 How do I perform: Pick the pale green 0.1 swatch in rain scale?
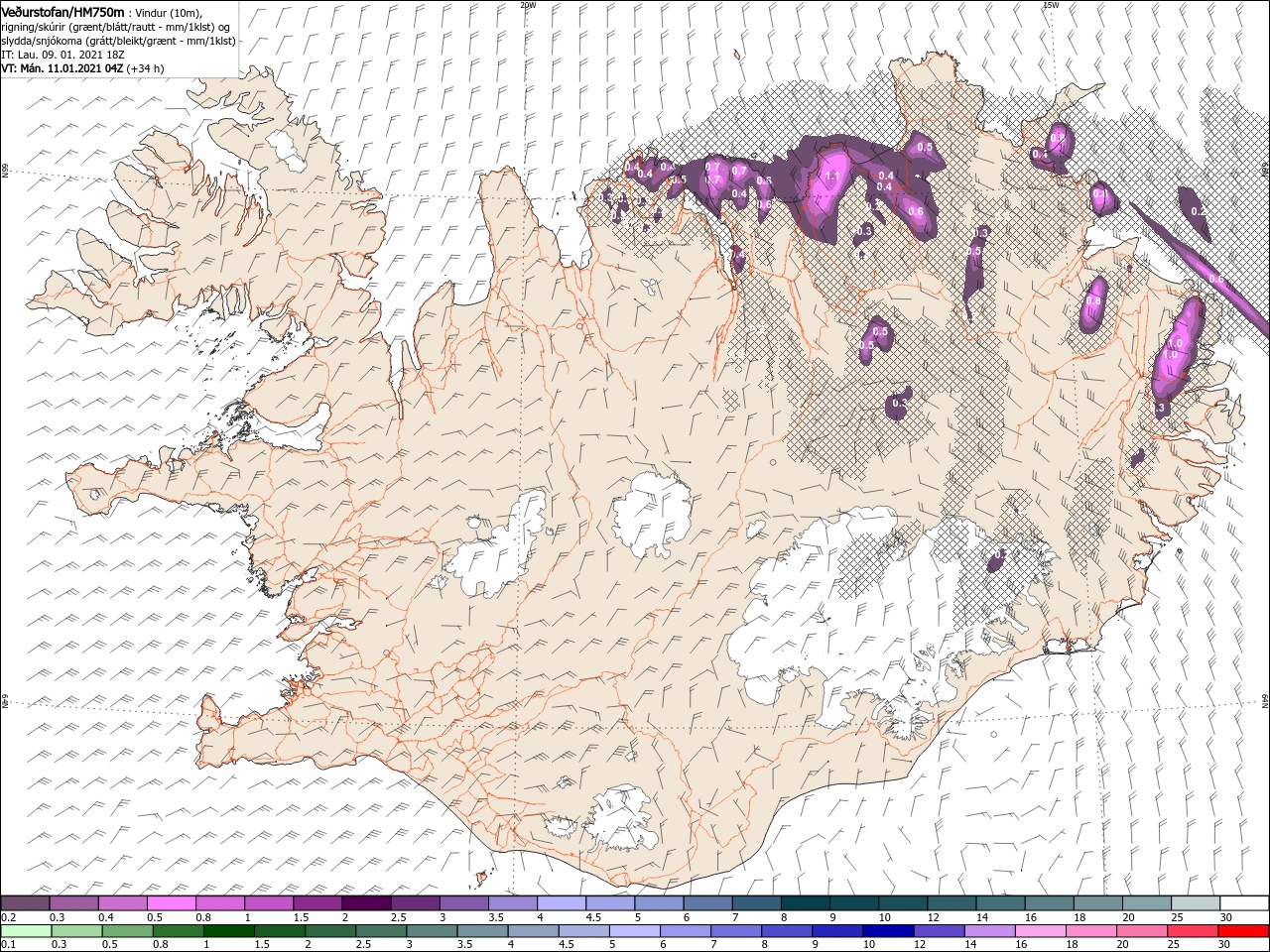pos(26,931)
